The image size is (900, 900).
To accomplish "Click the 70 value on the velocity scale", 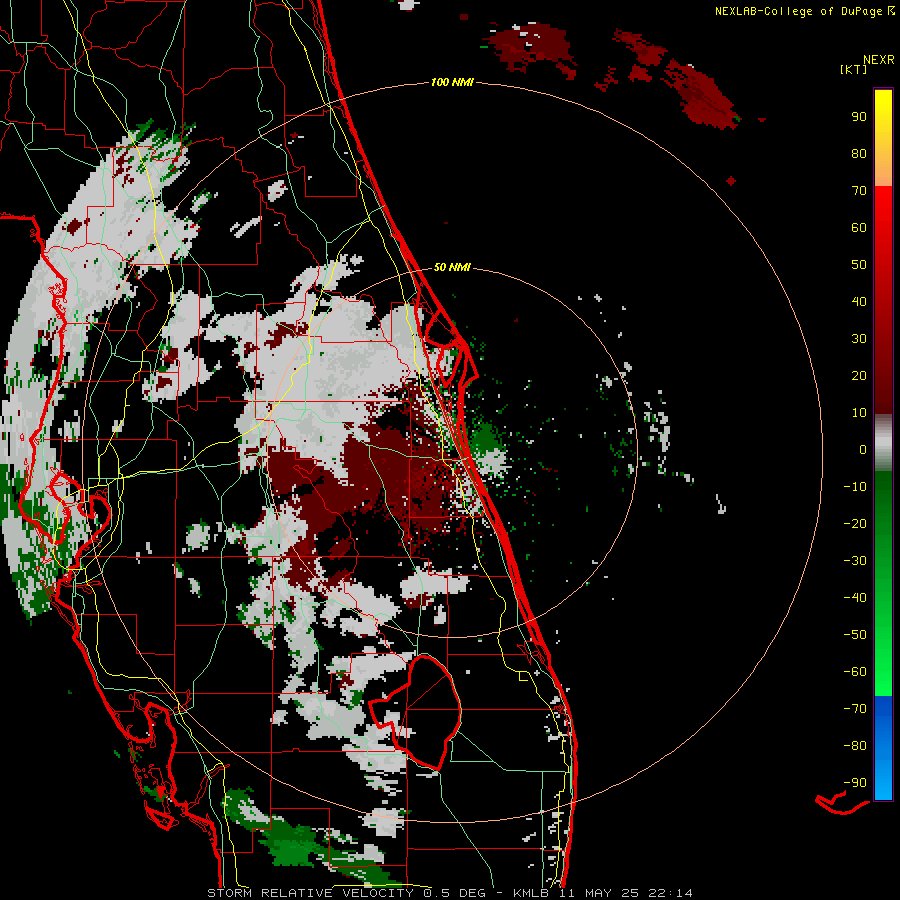I will 859,191.
